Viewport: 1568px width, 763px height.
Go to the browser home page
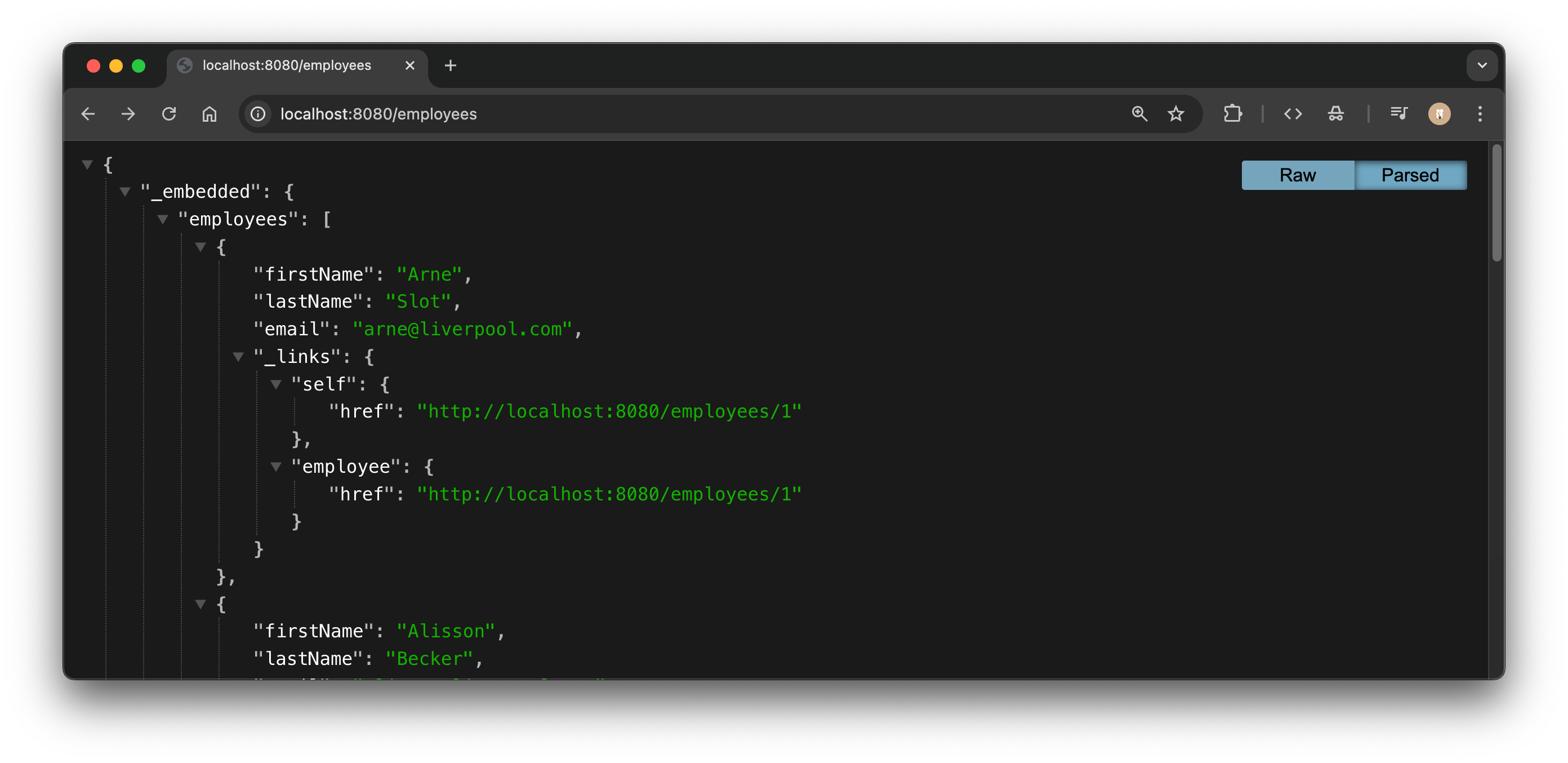click(210, 114)
